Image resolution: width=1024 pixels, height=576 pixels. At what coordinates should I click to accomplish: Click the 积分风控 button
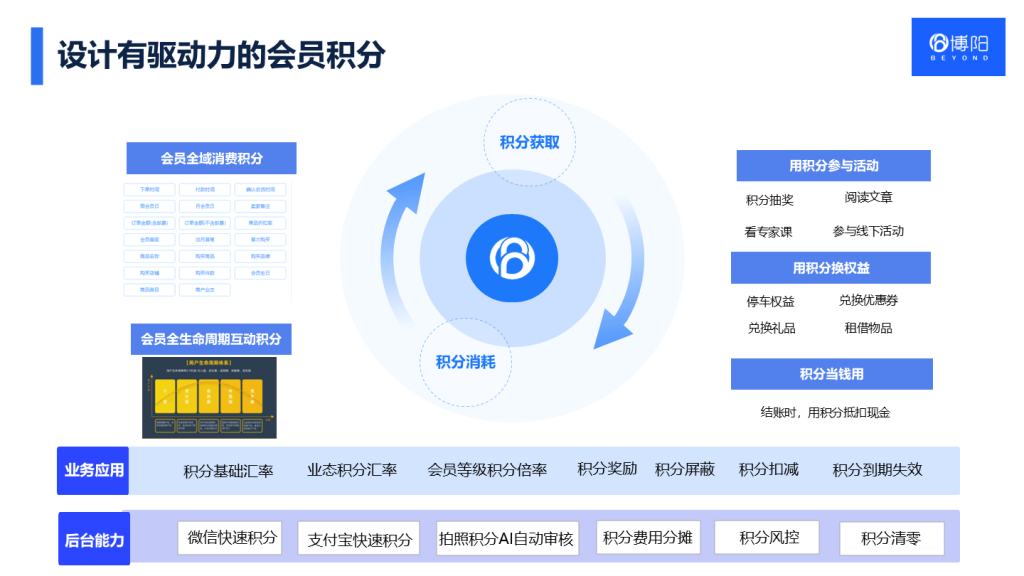766,537
